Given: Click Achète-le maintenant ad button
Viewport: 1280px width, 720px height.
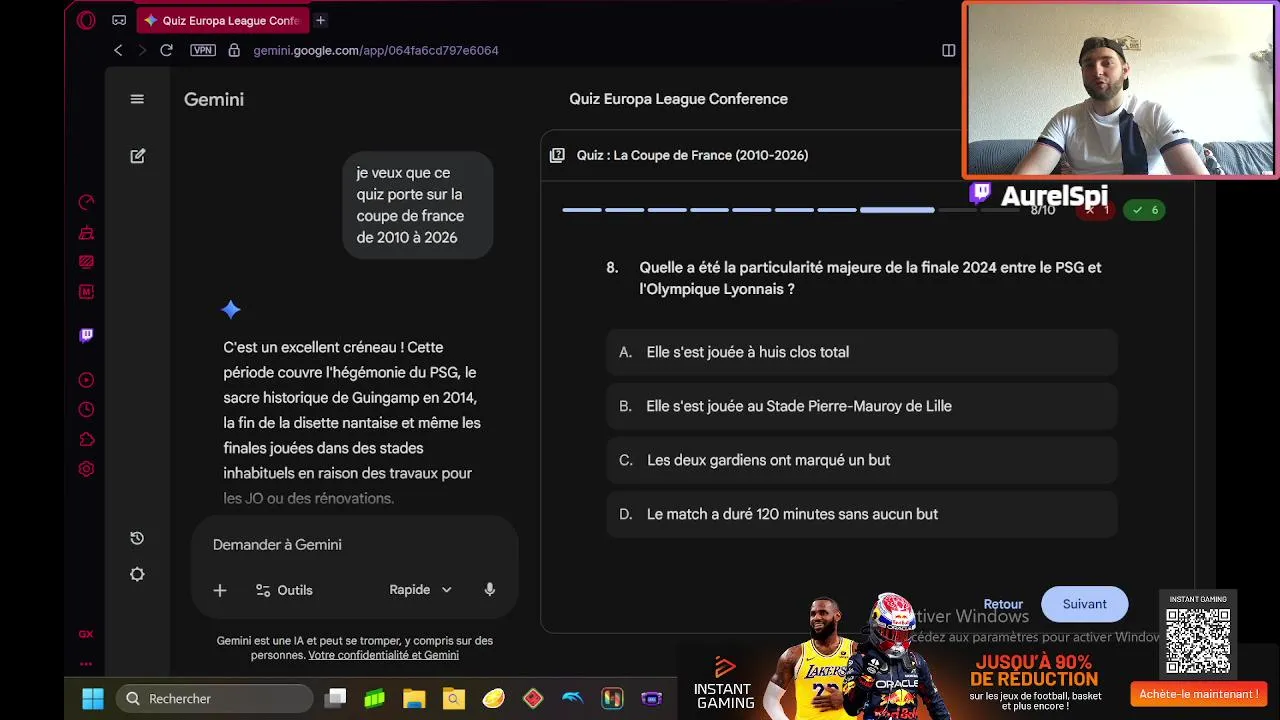Looking at the screenshot, I should coord(1198,694).
